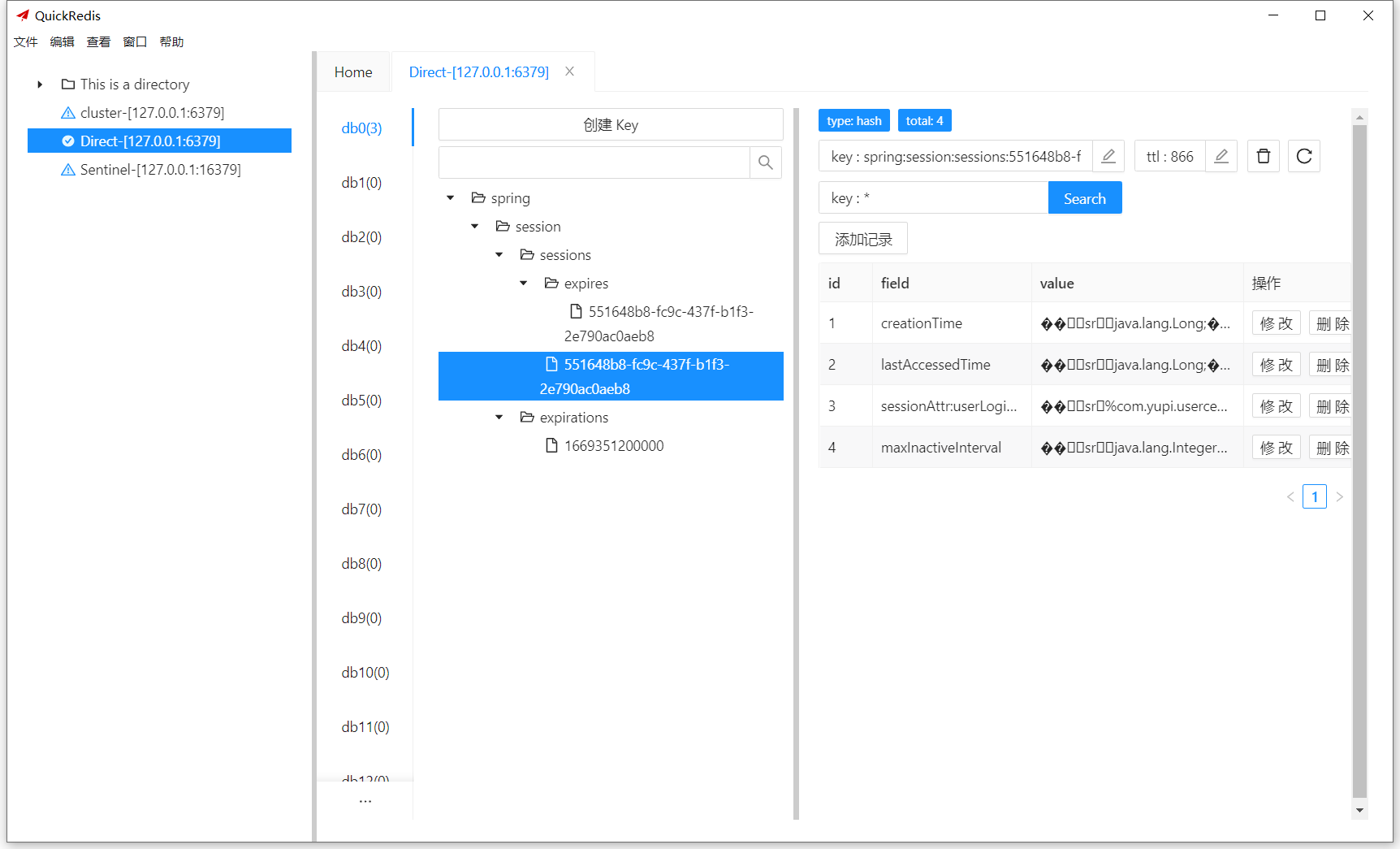
Task: Delete the key with trash icon
Action: [x=1263, y=156]
